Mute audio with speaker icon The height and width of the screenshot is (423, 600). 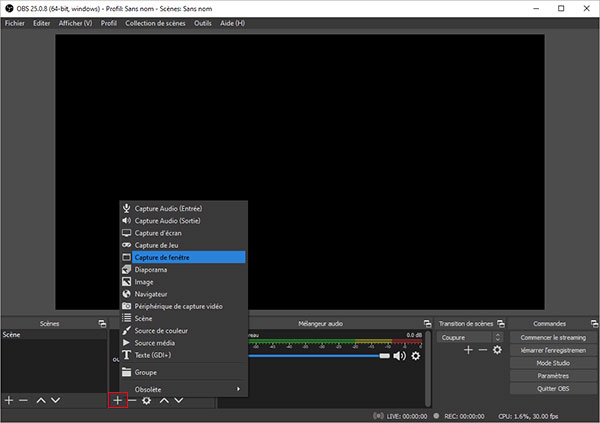[399, 355]
